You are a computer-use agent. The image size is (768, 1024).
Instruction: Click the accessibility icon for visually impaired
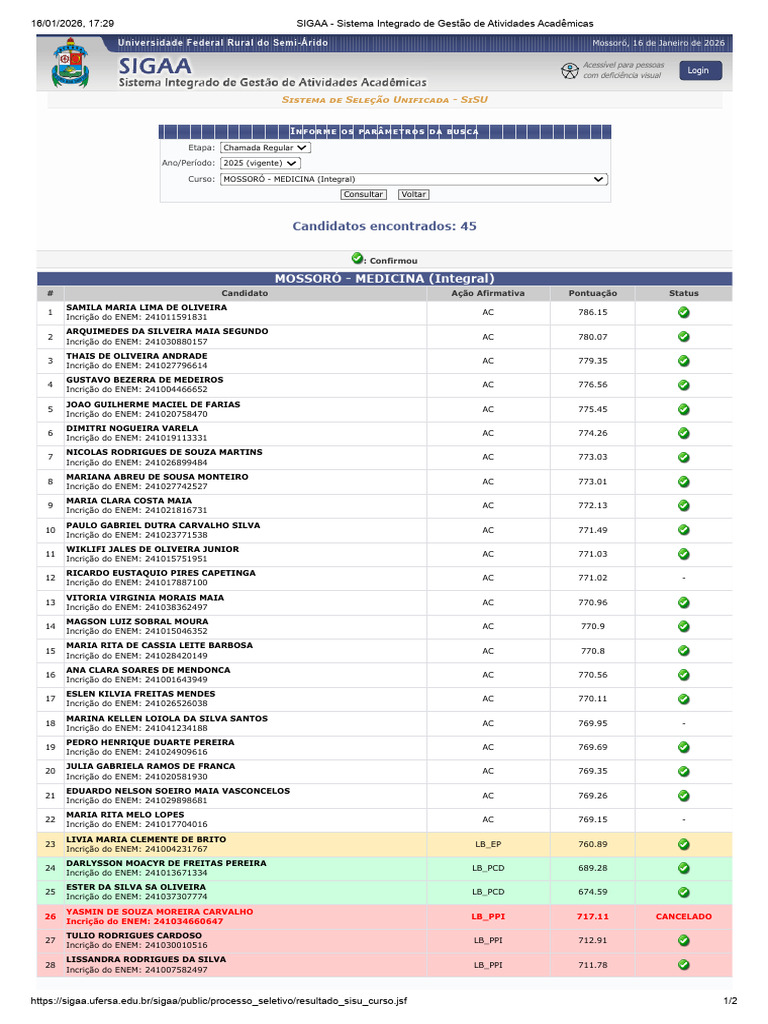click(x=569, y=71)
